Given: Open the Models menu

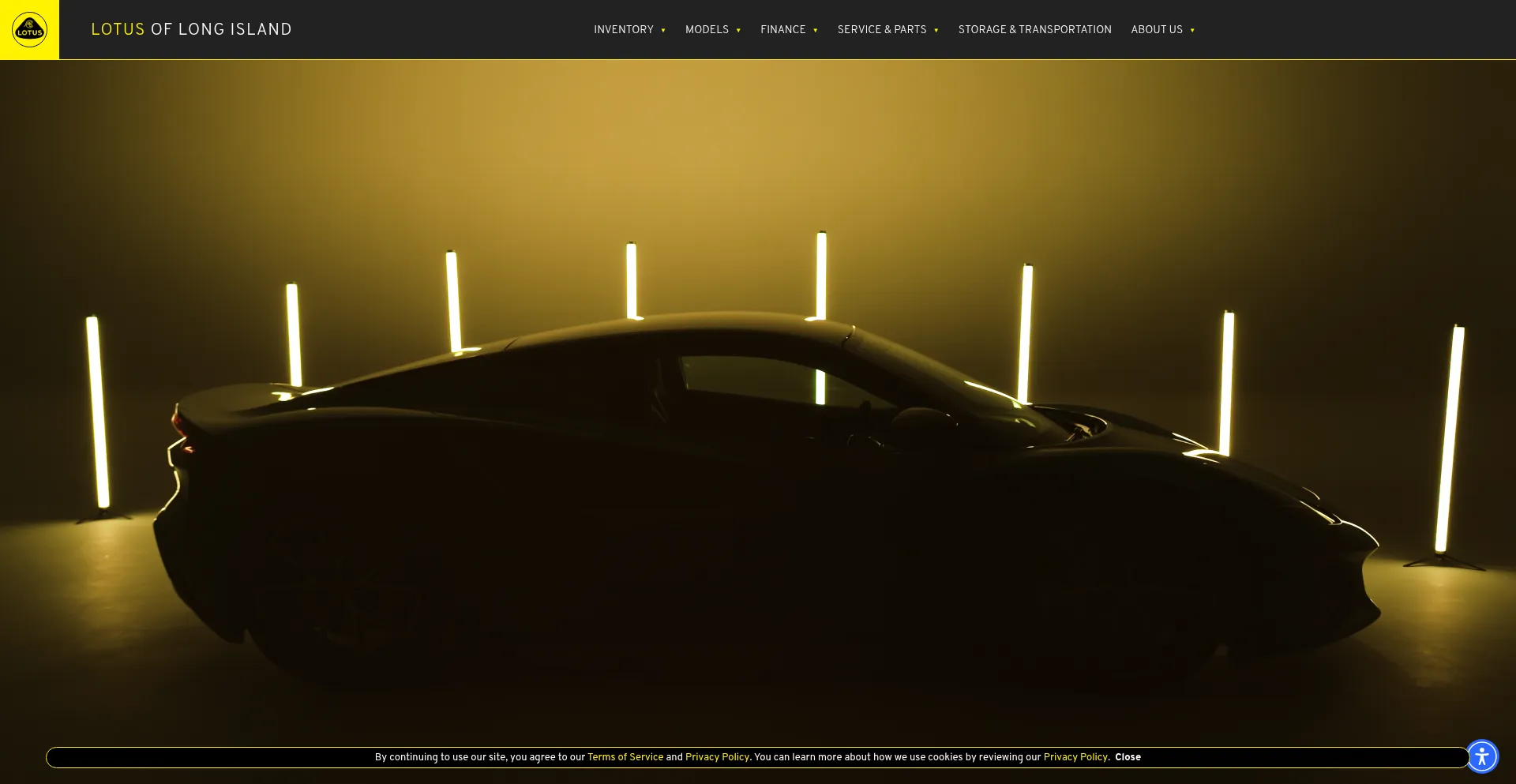Looking at the screenshot, I should (706, 30).
